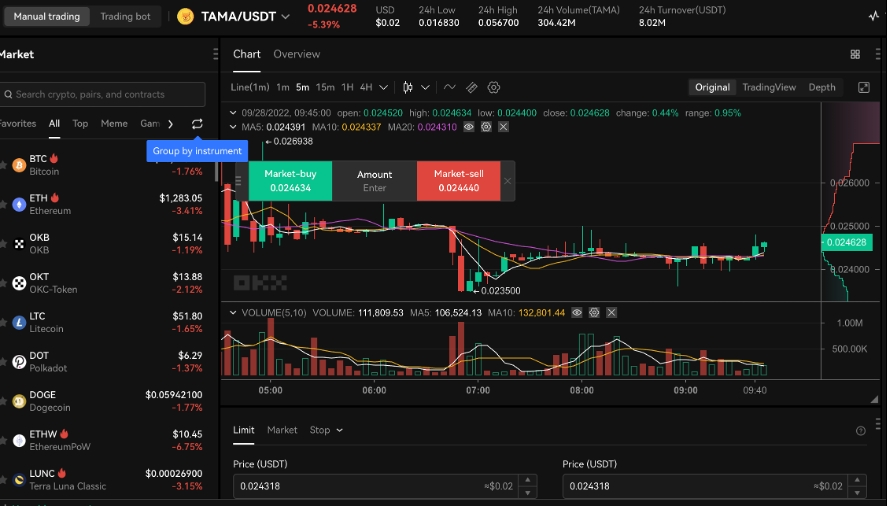Open TAMA/USDT pair dropdown
Viewport: 887px width, 506px height.
point(286,17)
